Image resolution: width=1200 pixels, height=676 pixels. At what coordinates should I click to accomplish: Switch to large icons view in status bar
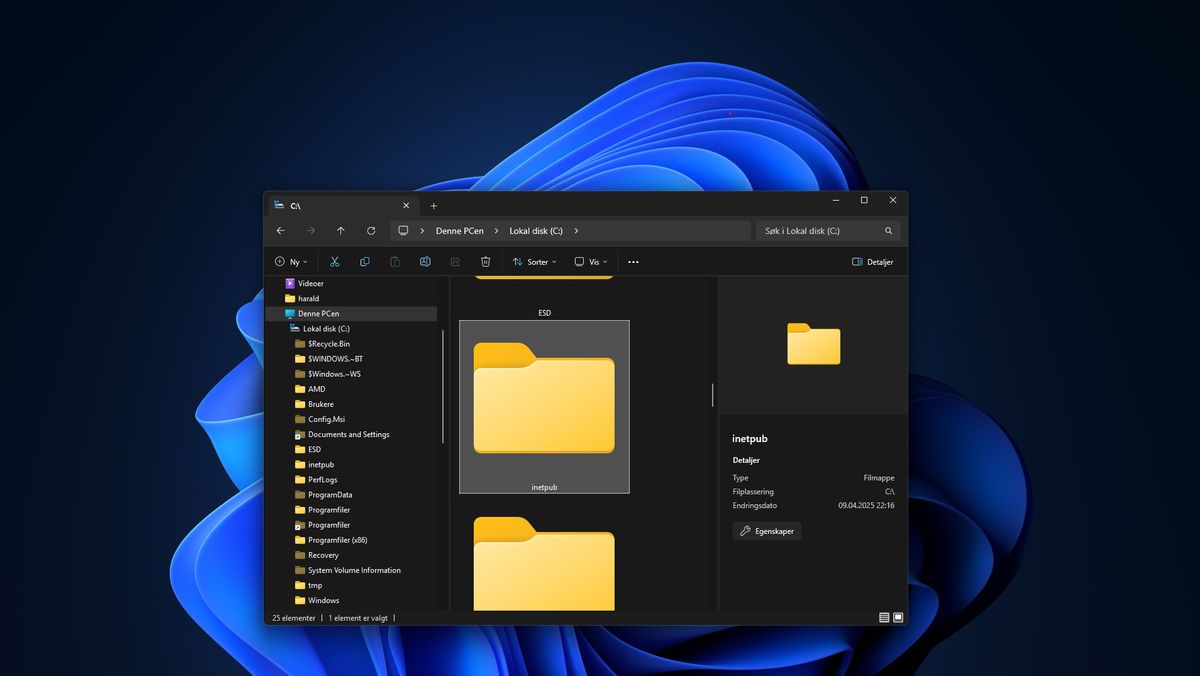click(x=898, y=618)
